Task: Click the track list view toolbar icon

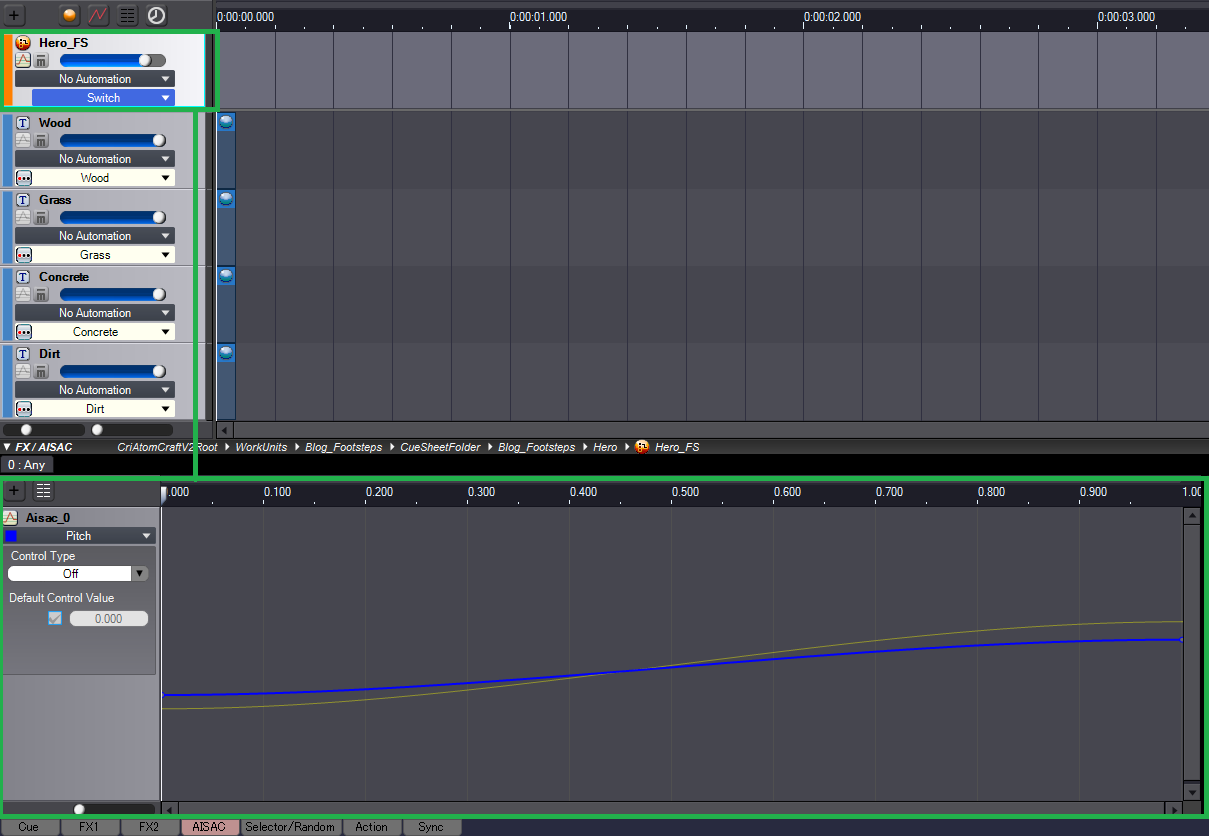Action: click(x=127, y=15)
